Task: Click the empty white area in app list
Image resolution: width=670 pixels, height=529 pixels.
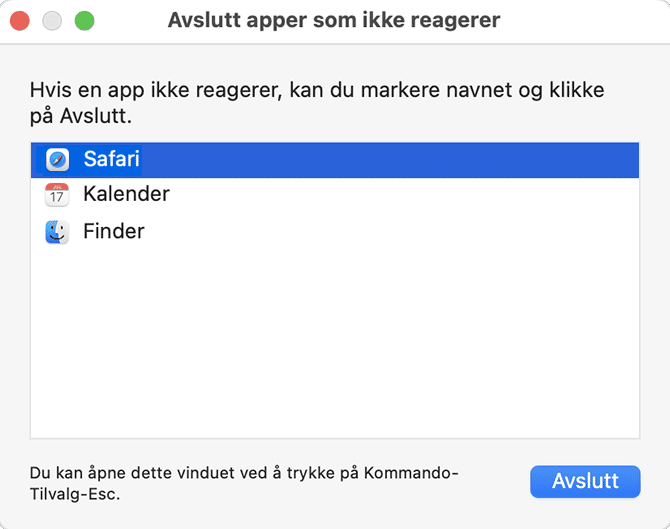Action: tap(335, 342)
